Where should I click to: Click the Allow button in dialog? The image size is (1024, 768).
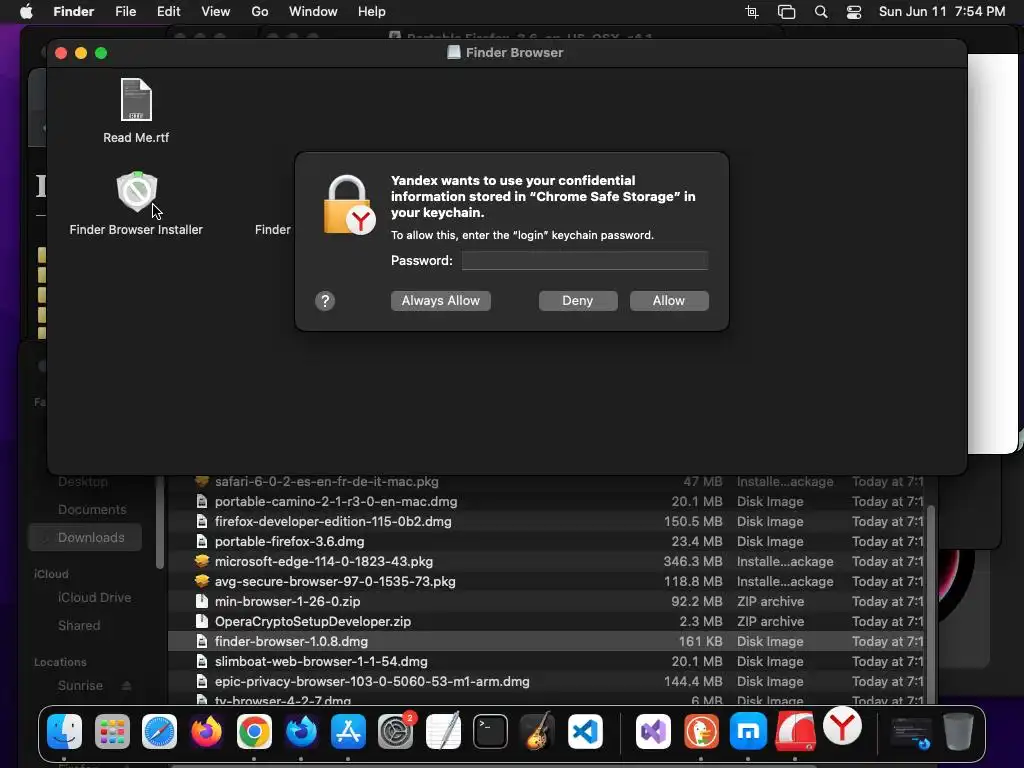tap(669, 301)
